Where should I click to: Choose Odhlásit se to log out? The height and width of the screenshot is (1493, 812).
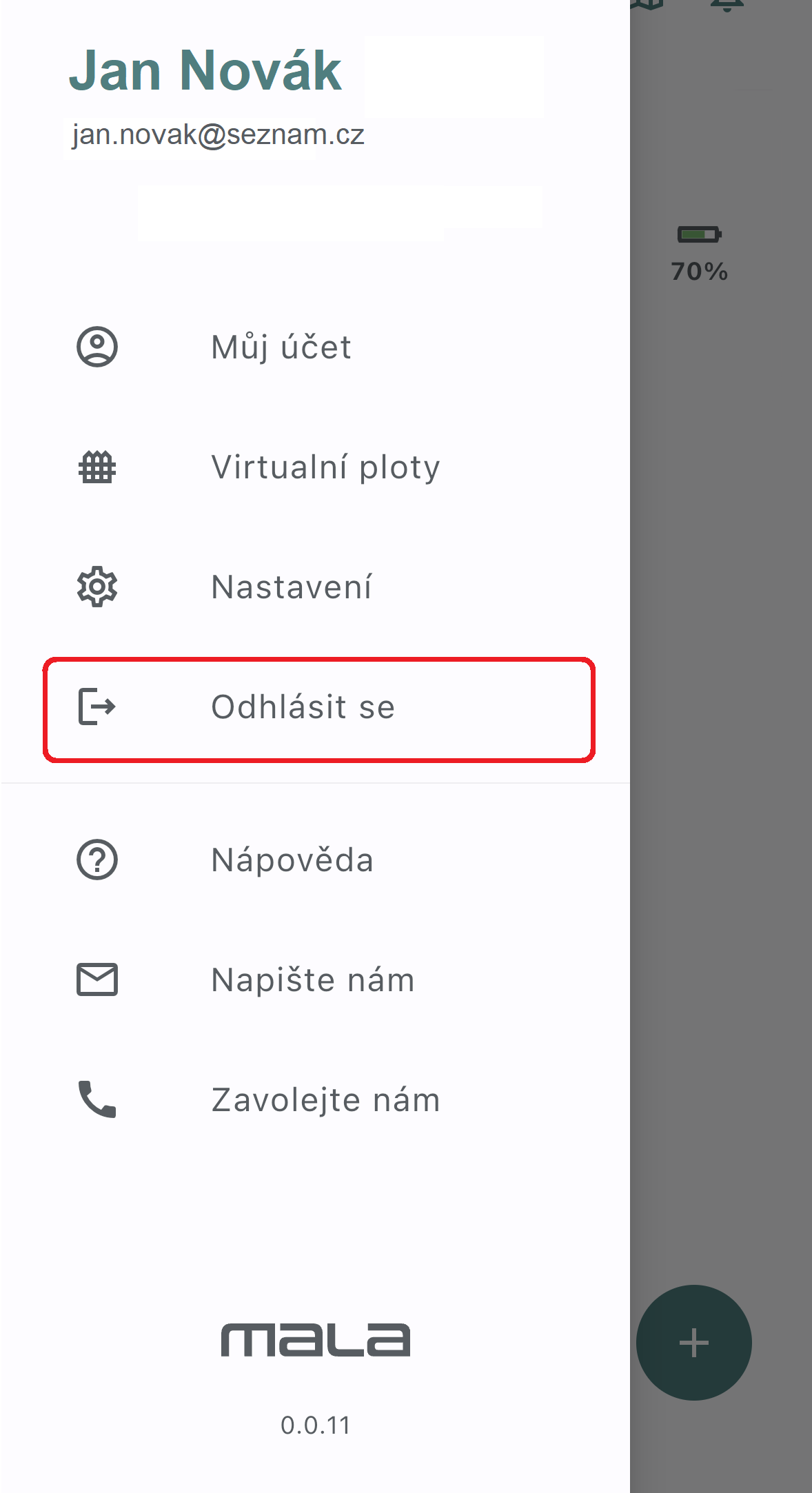(318, 710)
